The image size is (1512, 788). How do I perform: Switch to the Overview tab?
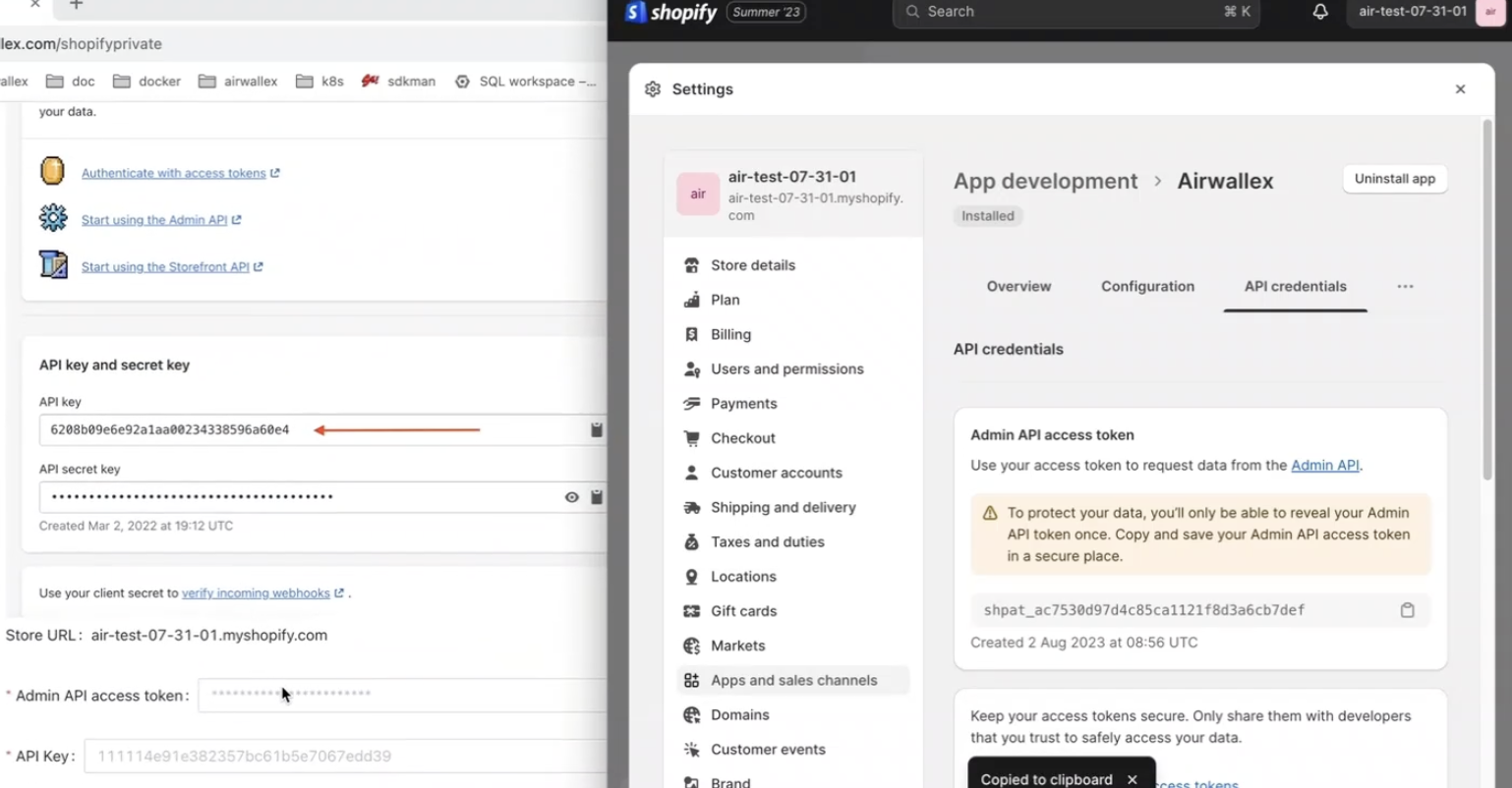coord(1018,287)
